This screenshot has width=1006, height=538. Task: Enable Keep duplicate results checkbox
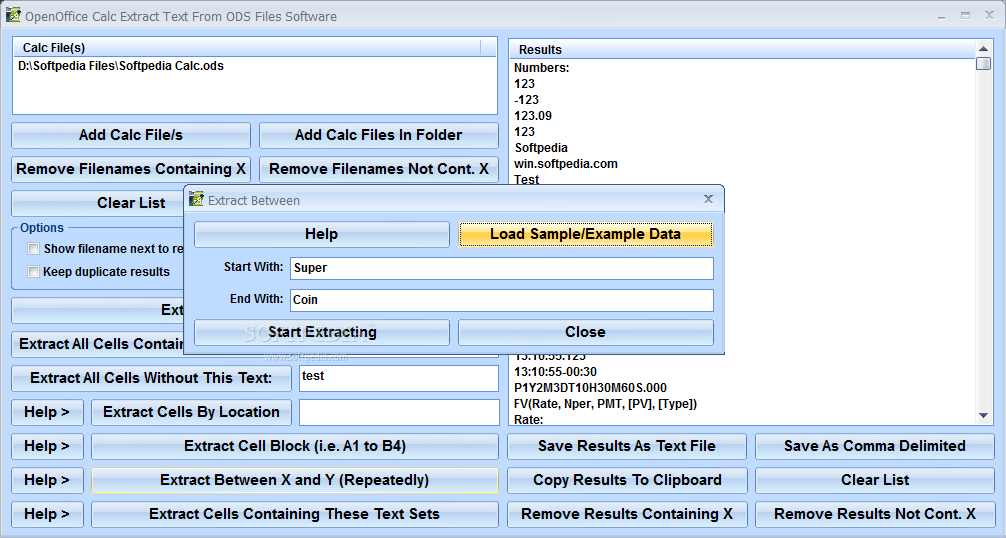click(33, 271)
